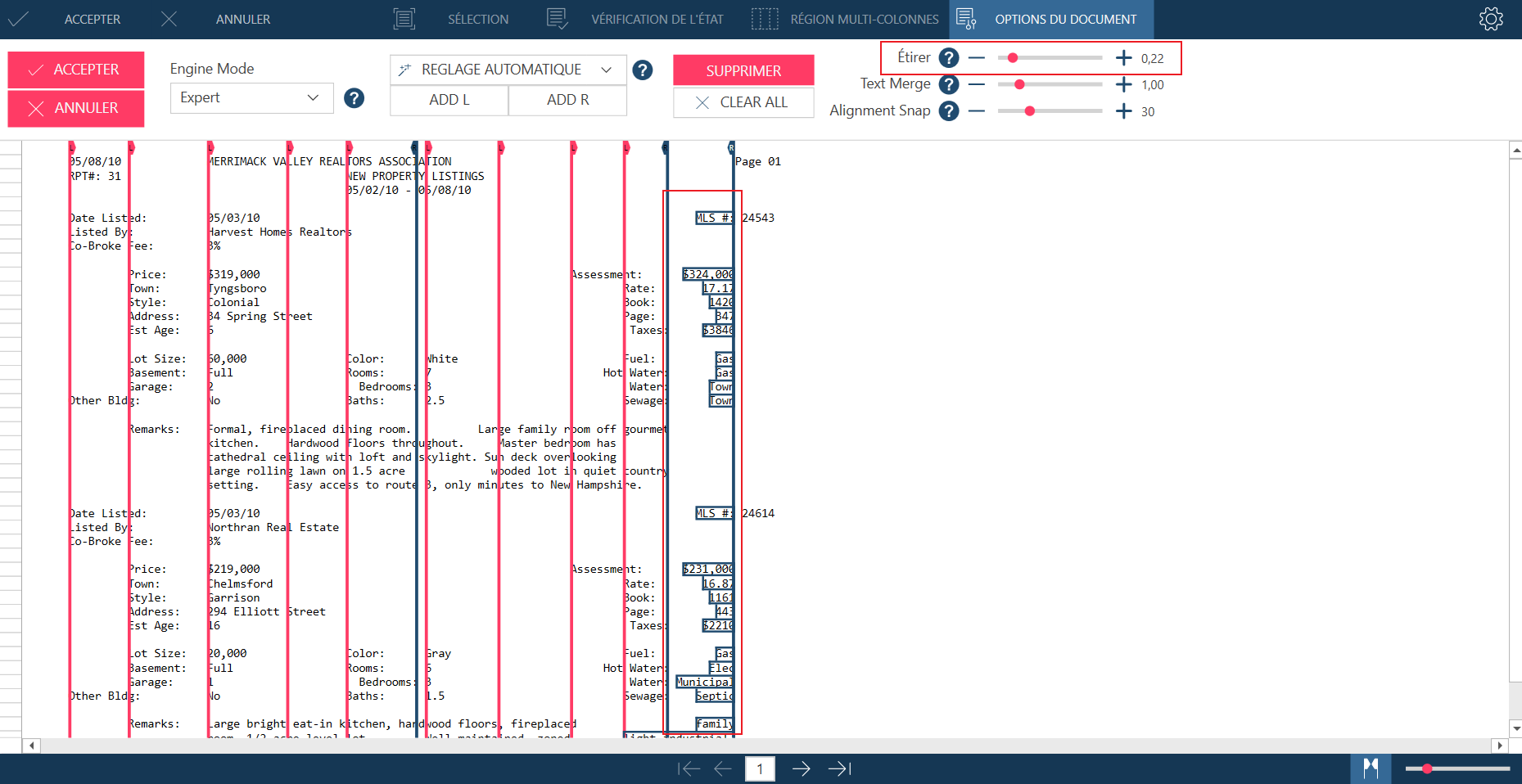Click the $231,000 assessment value
The image size is (1522, 784).
pos(708,569)
